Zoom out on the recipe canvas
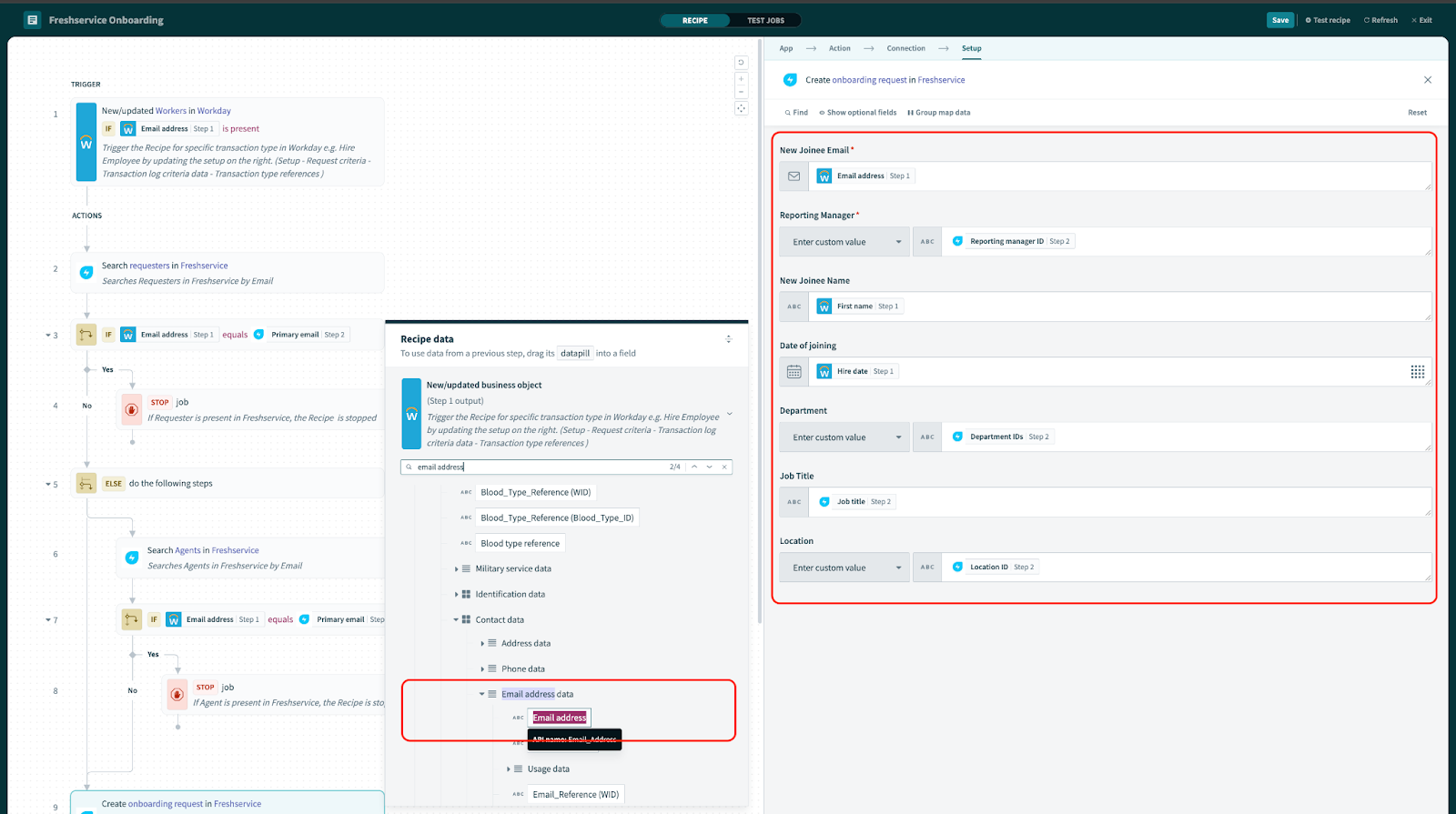 [x=741, y=92]
